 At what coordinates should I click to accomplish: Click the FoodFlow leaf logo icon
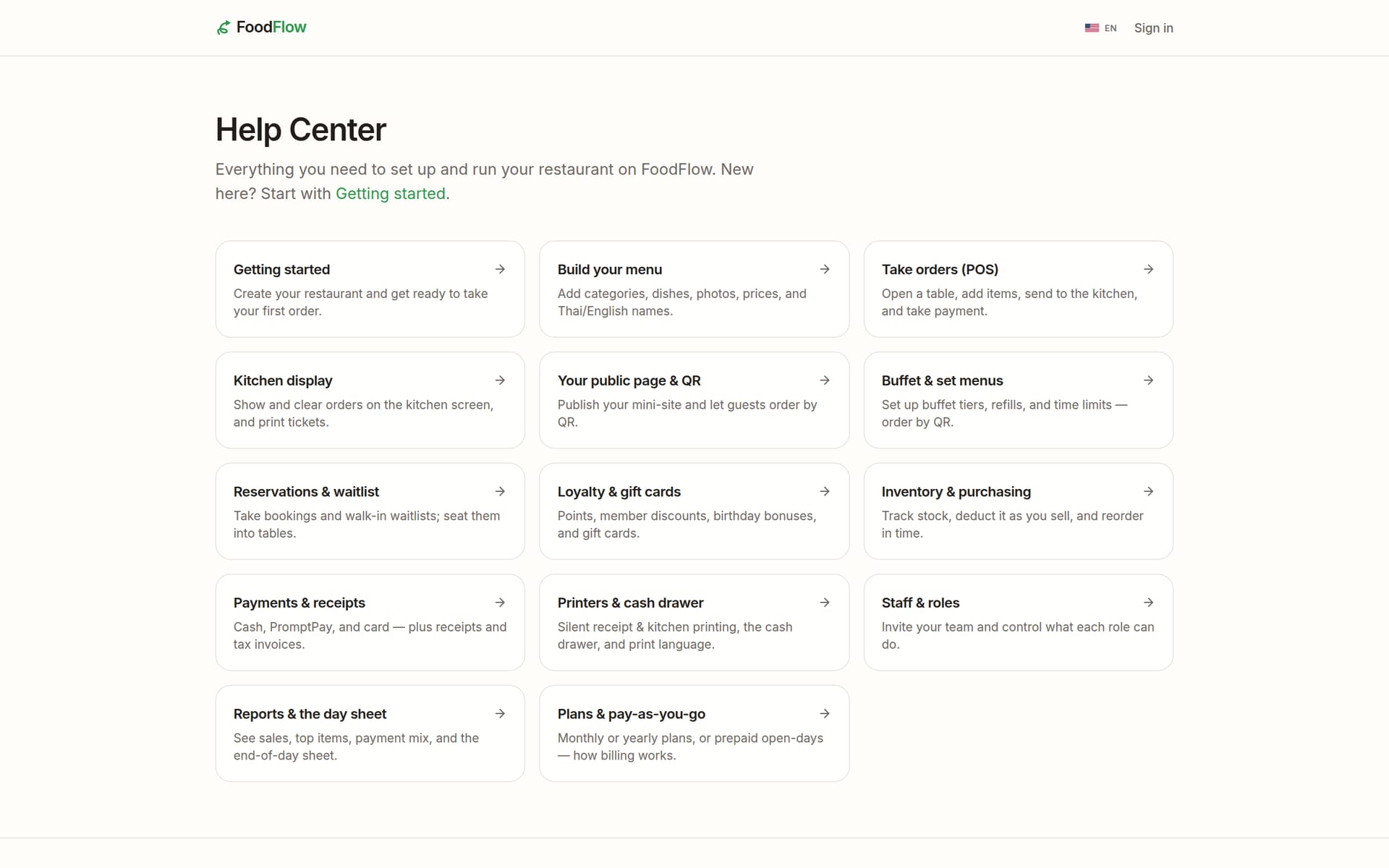pos(224,27)
